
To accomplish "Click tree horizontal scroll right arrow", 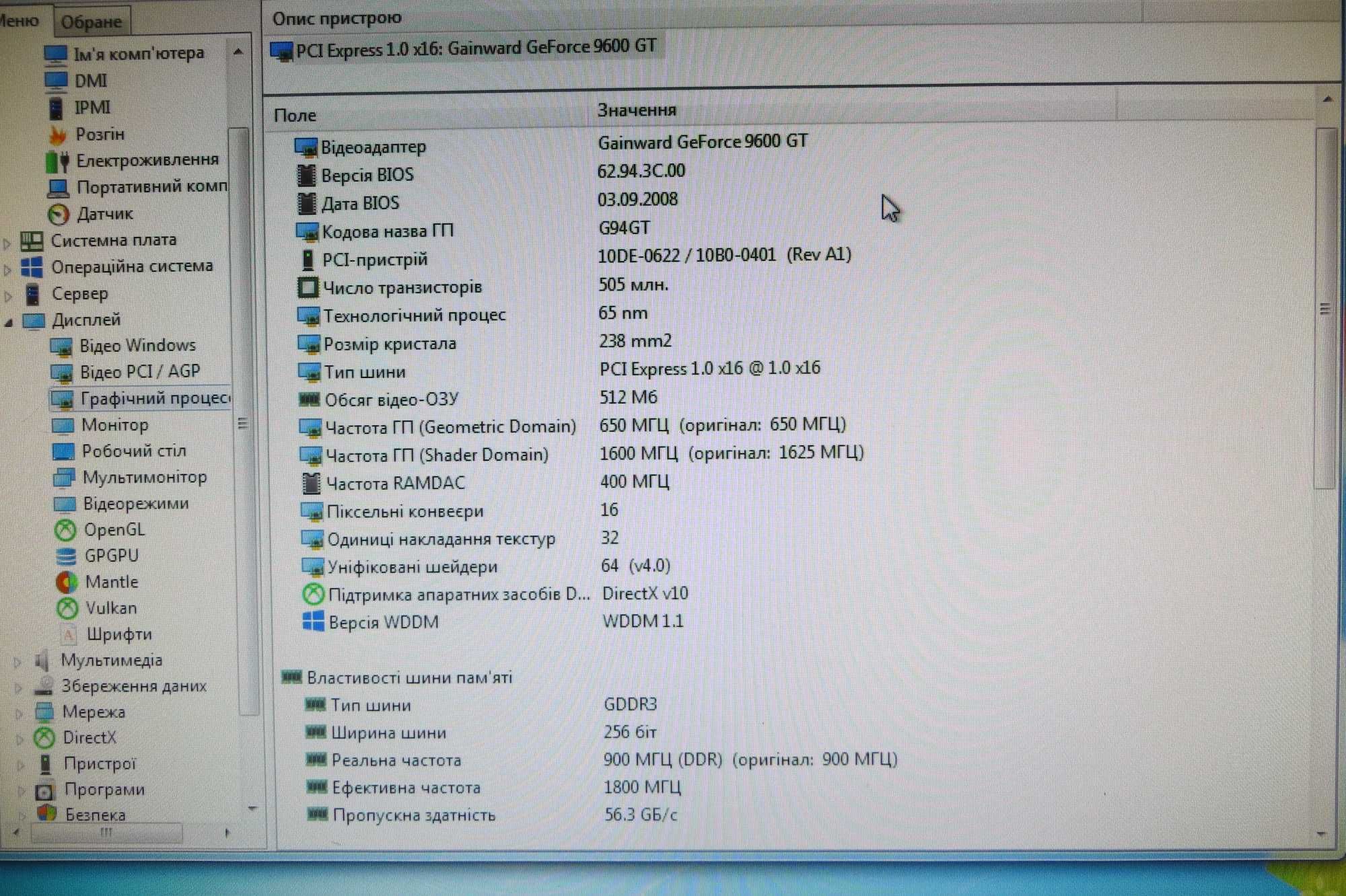I will (227, 833).
